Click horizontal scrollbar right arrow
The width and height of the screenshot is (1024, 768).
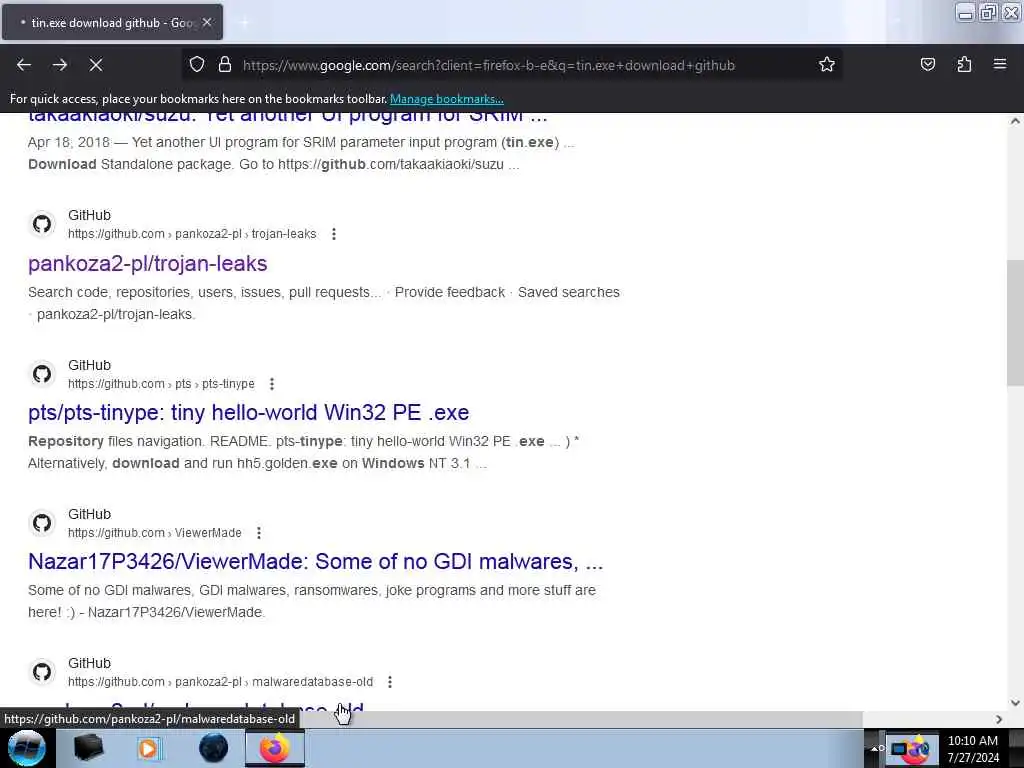point(999,719)
